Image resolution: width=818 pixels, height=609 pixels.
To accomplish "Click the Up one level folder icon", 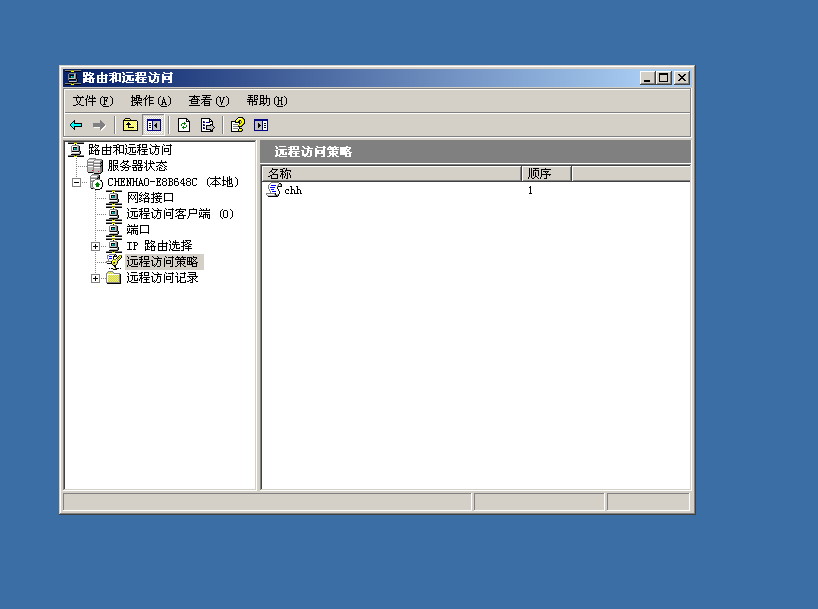I will 130,125.
